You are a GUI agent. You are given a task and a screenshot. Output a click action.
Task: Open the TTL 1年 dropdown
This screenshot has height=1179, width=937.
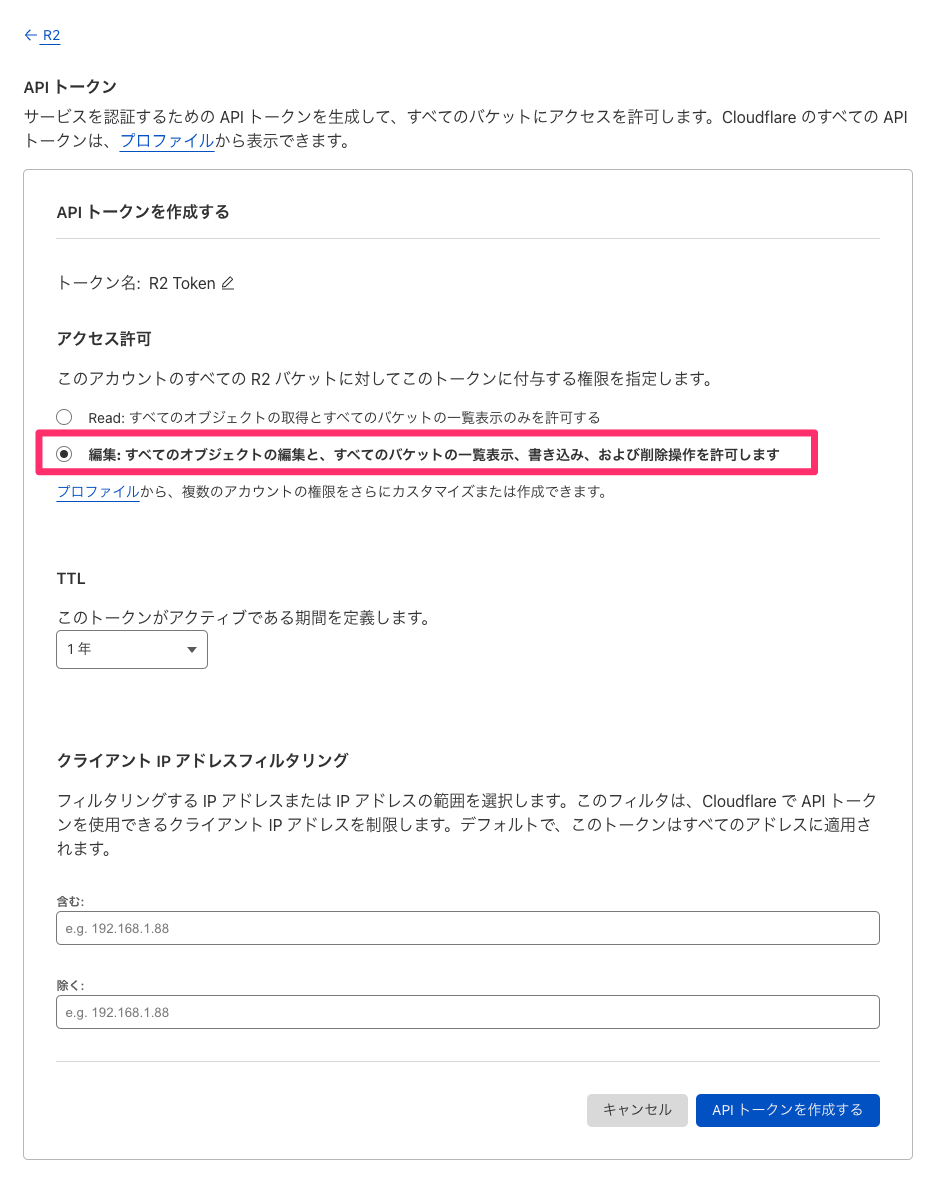(132, 650)
